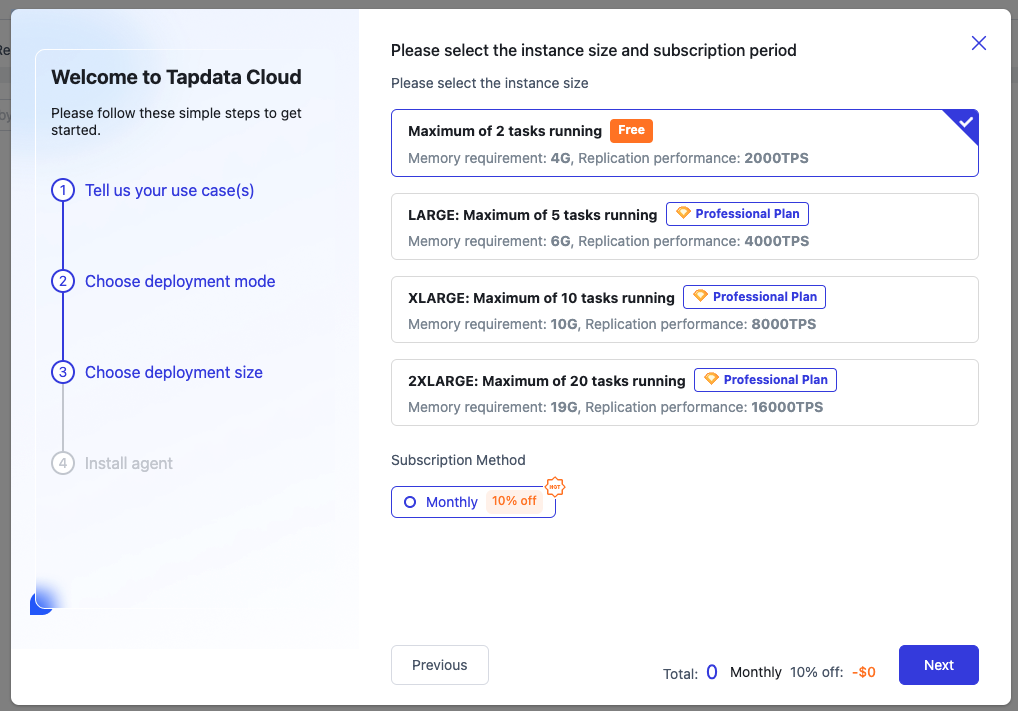Go to Tell us your use case(s) step
Viewport: 1018px width, 711px height.
coord(170,190)
